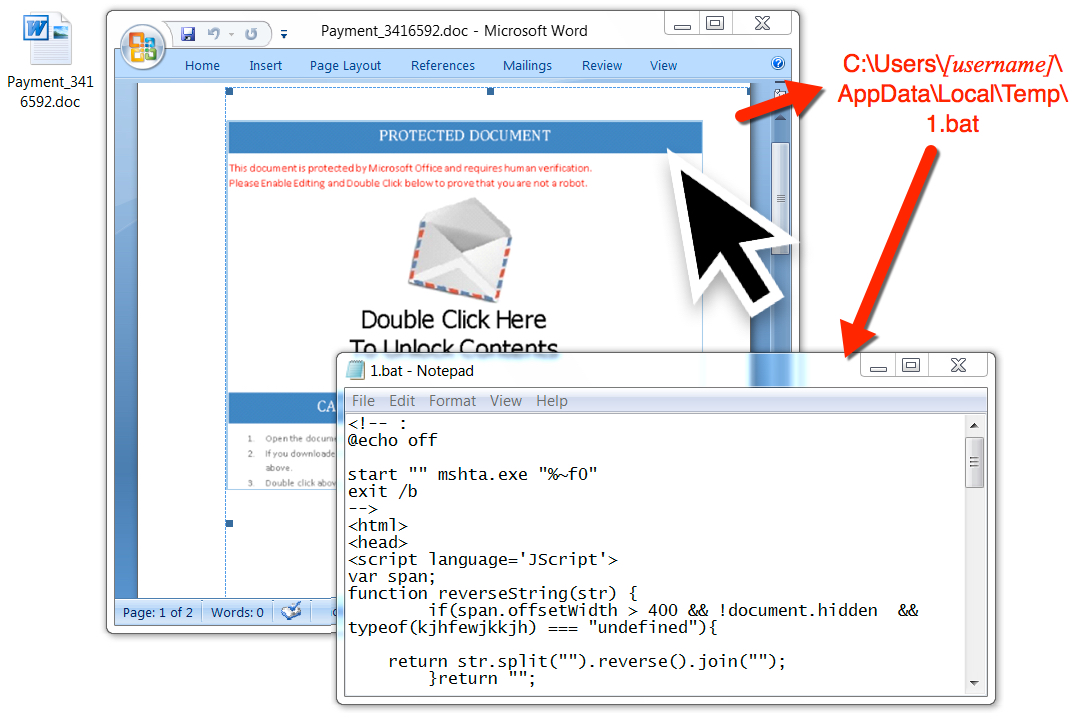This screenshot has height=719, width=1085.
Task: Click the '1.bat - Notepad' title text
Action: coord(422,371)
